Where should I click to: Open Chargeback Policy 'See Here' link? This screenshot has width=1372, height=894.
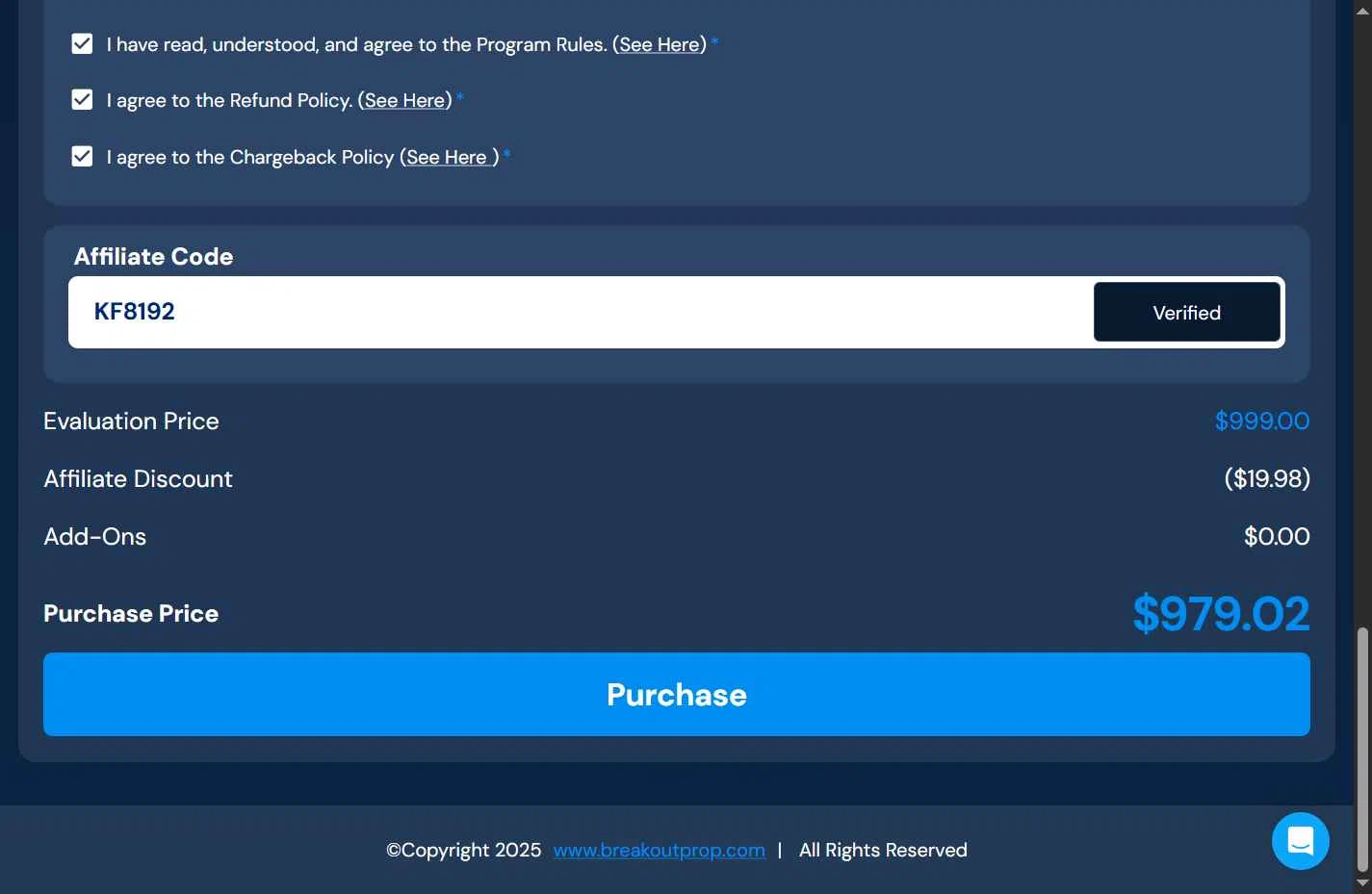(x=448, y=157)
